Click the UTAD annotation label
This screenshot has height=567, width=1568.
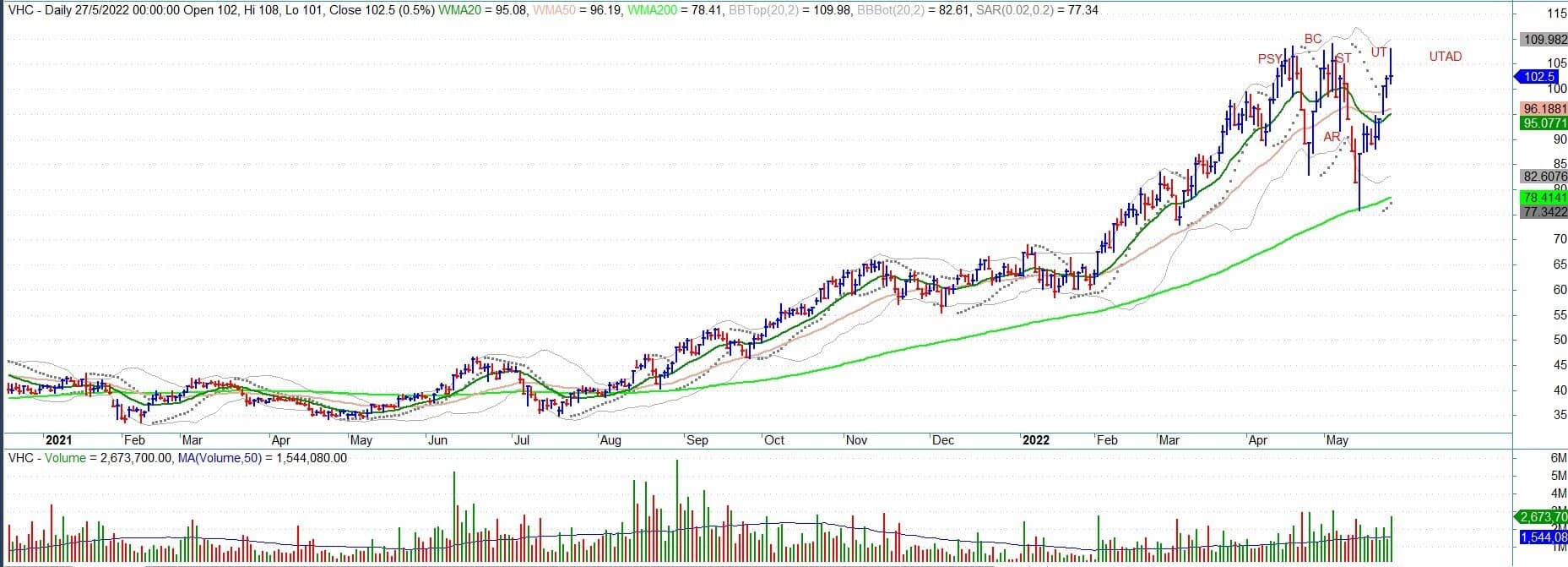1445,57
